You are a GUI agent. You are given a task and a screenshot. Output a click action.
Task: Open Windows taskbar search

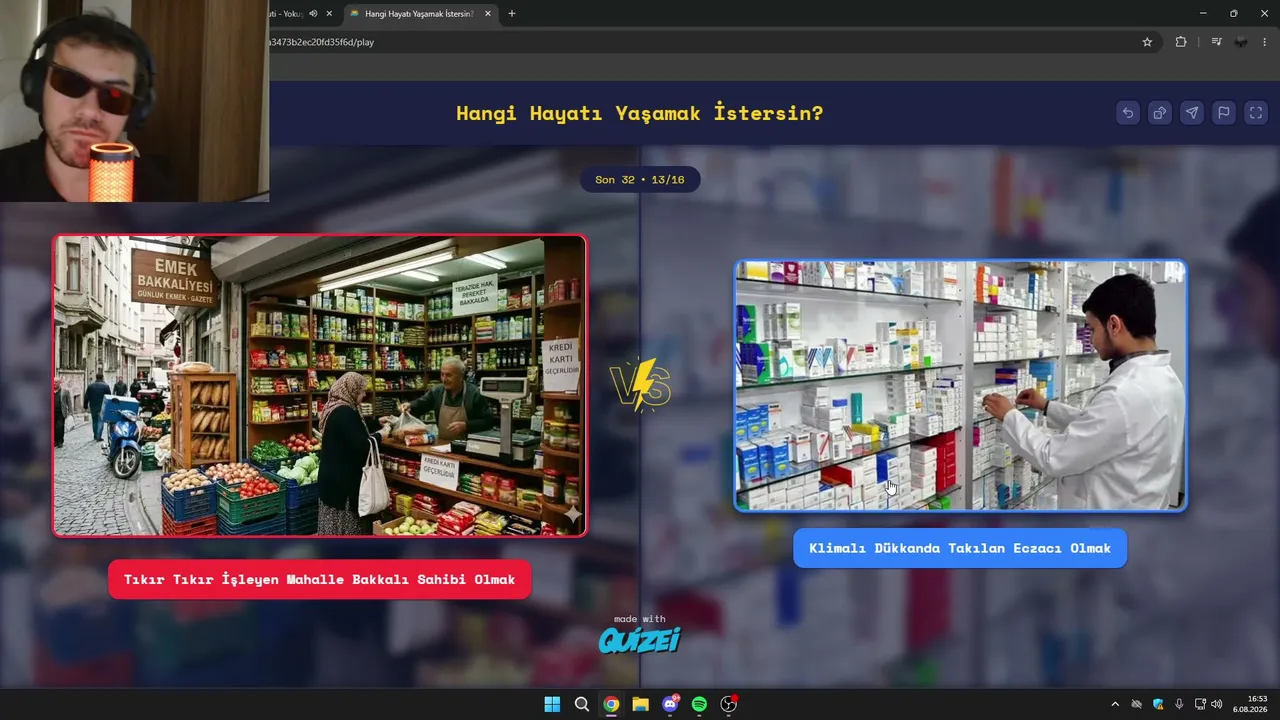tap(582, 704)
